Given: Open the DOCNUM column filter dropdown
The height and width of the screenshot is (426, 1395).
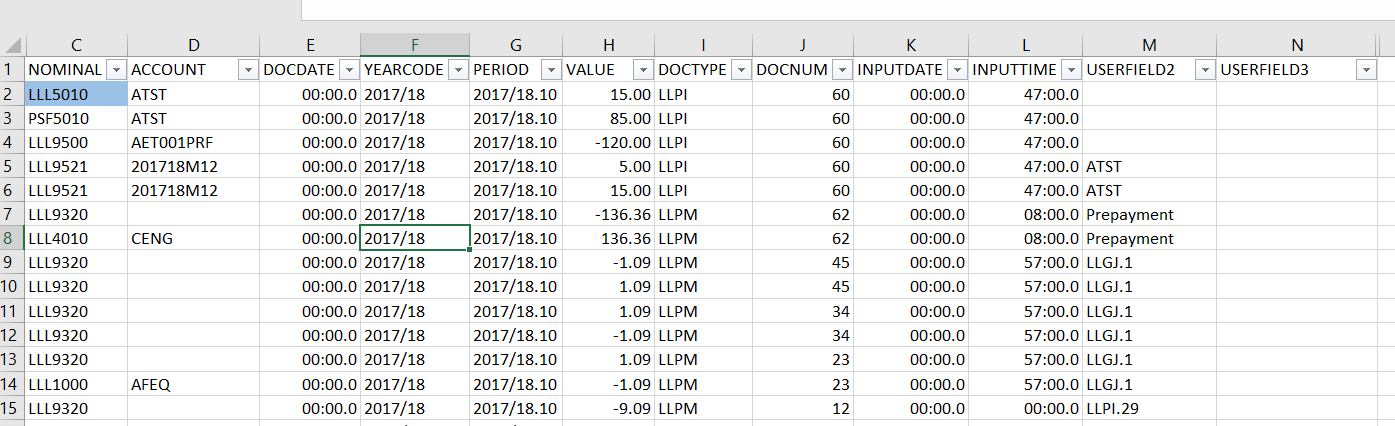Looking at the screenshot, I should (840, 70).
